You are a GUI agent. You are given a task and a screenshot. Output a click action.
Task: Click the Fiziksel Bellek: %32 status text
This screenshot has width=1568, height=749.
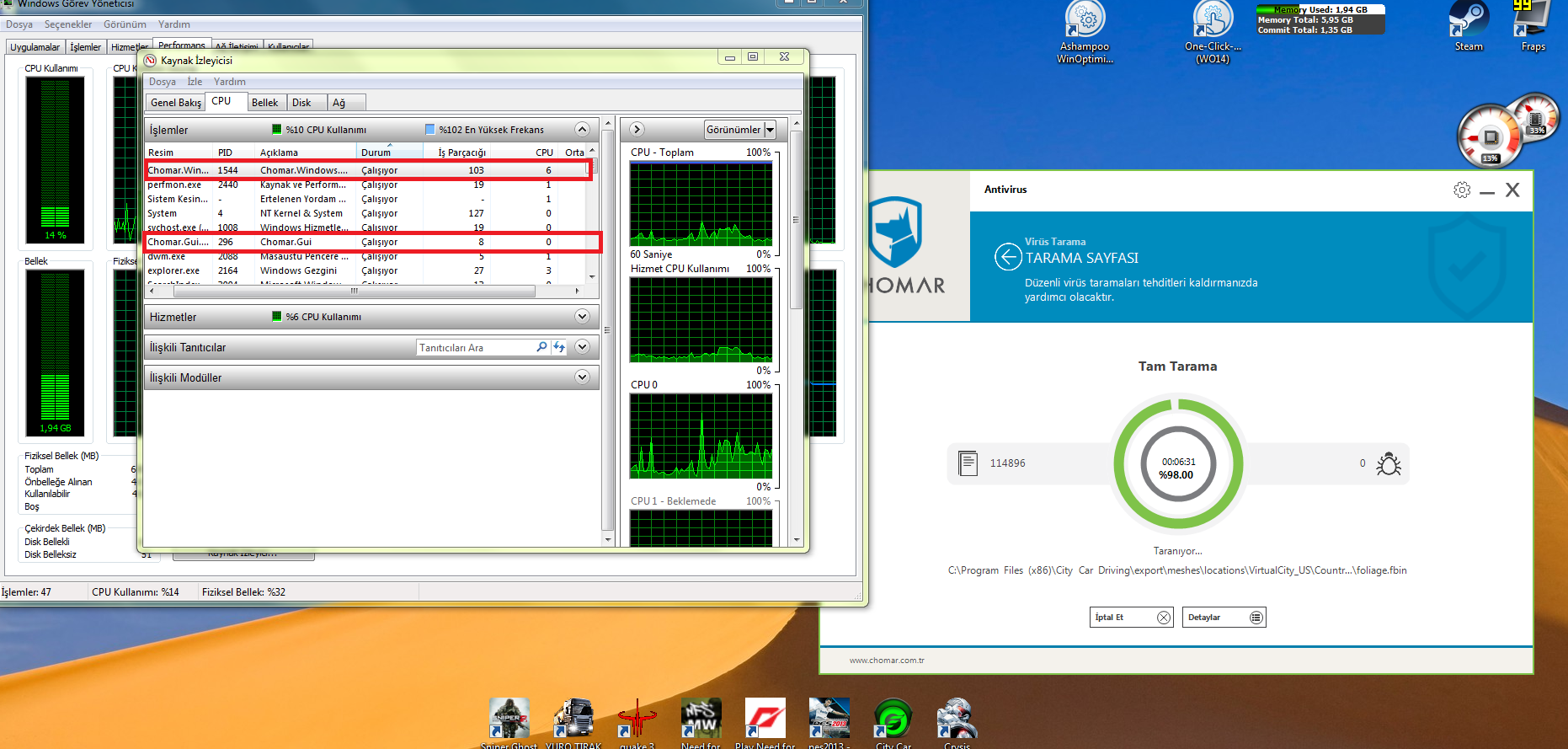pos(243,592)
